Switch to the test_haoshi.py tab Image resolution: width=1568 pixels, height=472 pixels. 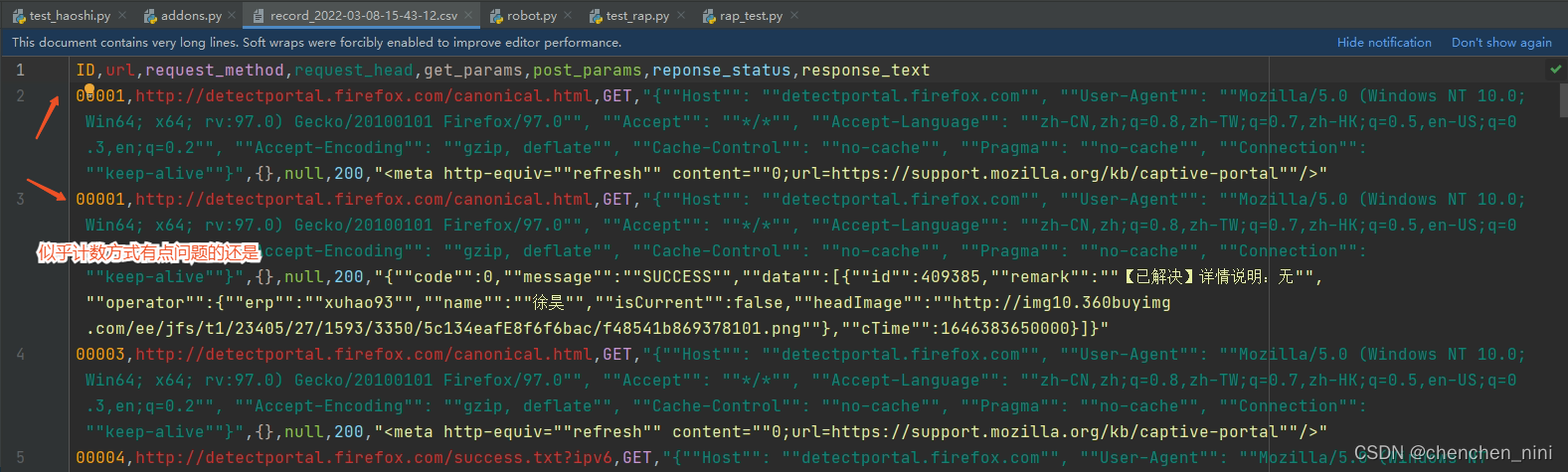pos(70,16)
